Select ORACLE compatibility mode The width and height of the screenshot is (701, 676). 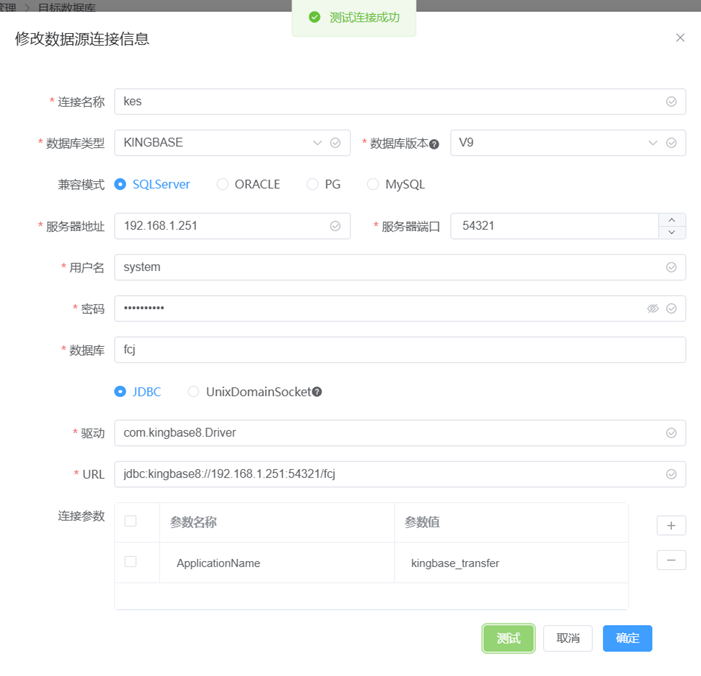pos(248,184)
